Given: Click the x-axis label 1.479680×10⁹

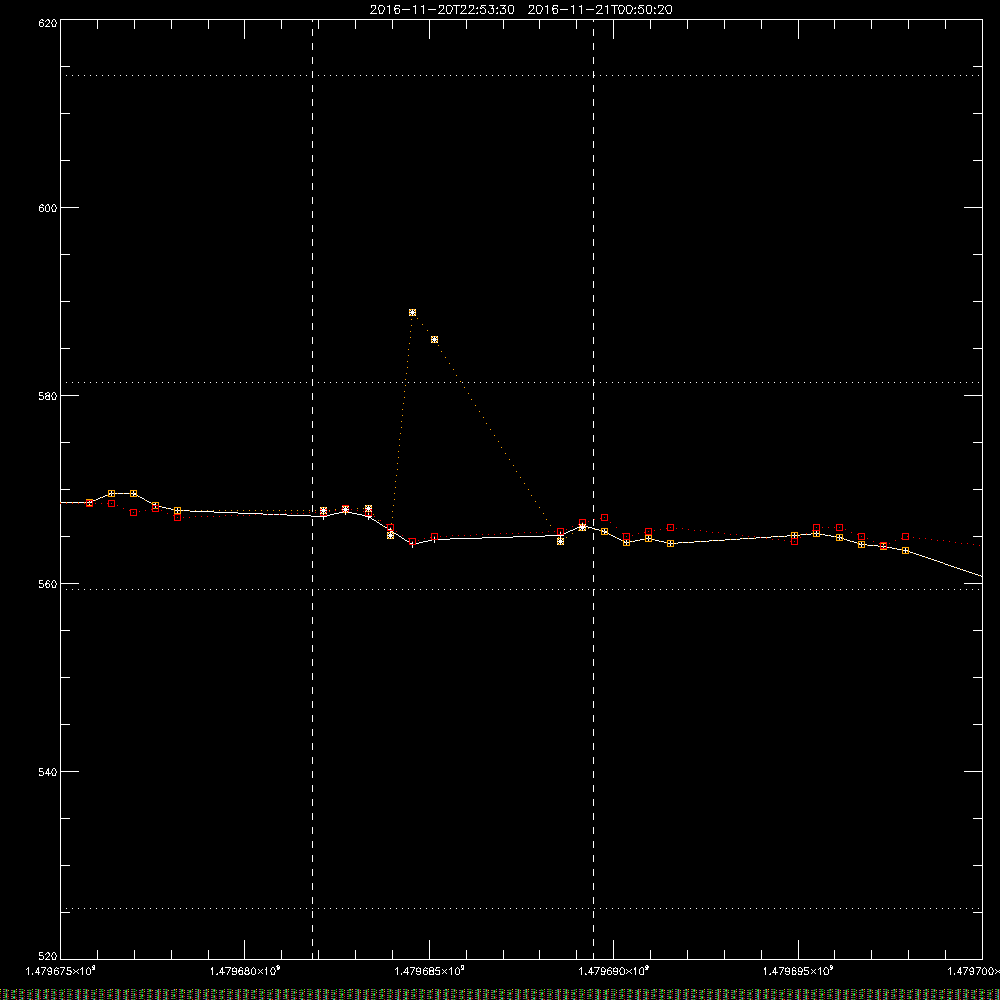Looking at the screenshot, I should point(245,971).
